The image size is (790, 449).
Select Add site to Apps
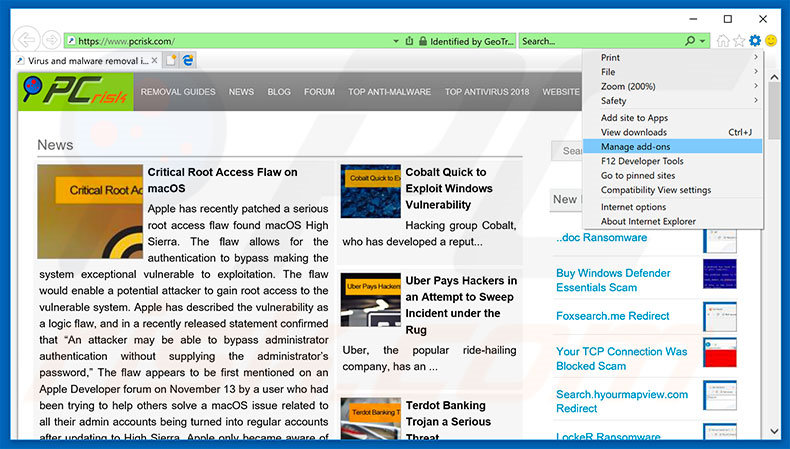point(673,117)
